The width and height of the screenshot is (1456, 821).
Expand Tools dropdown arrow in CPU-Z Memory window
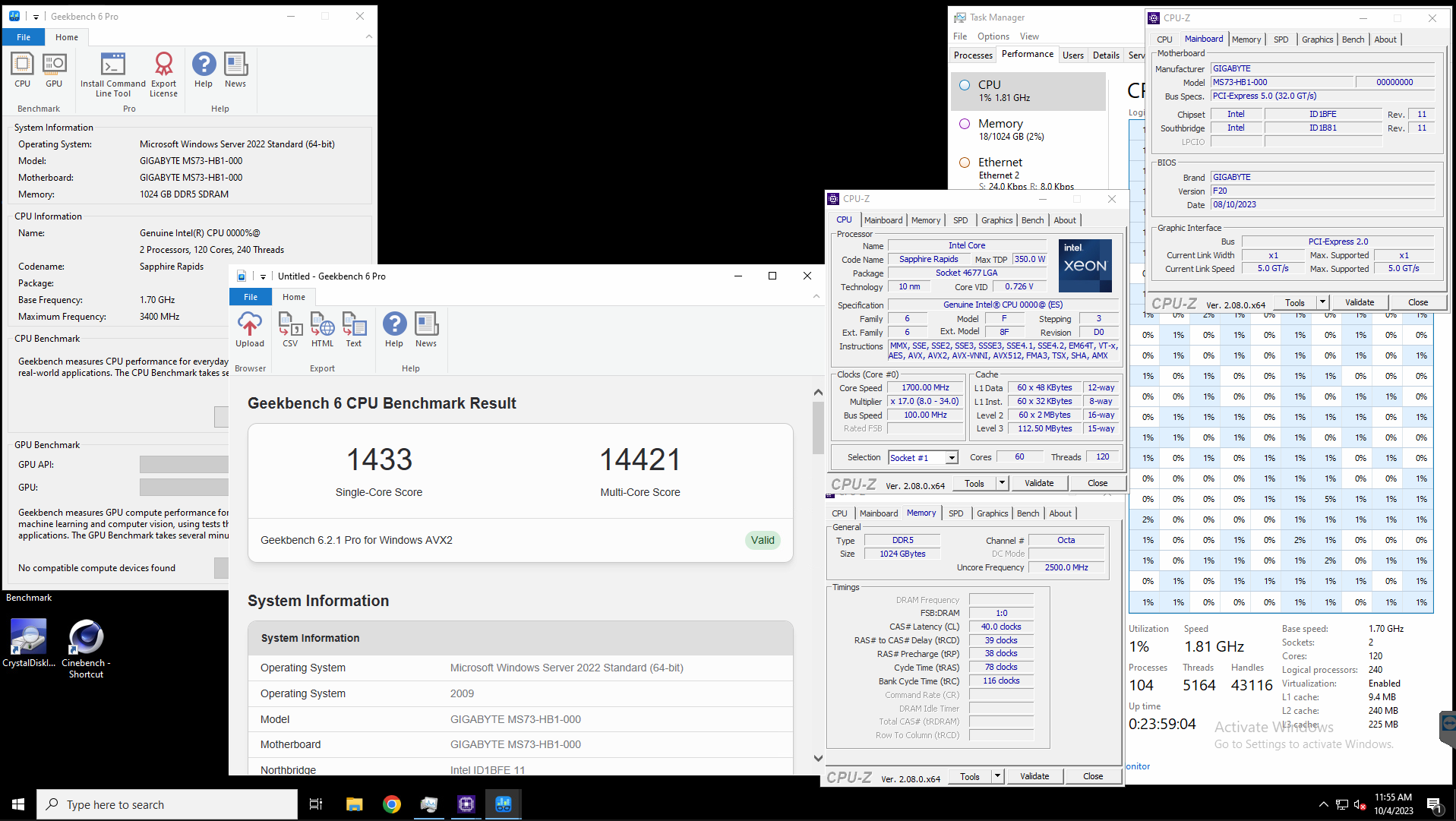997,776
